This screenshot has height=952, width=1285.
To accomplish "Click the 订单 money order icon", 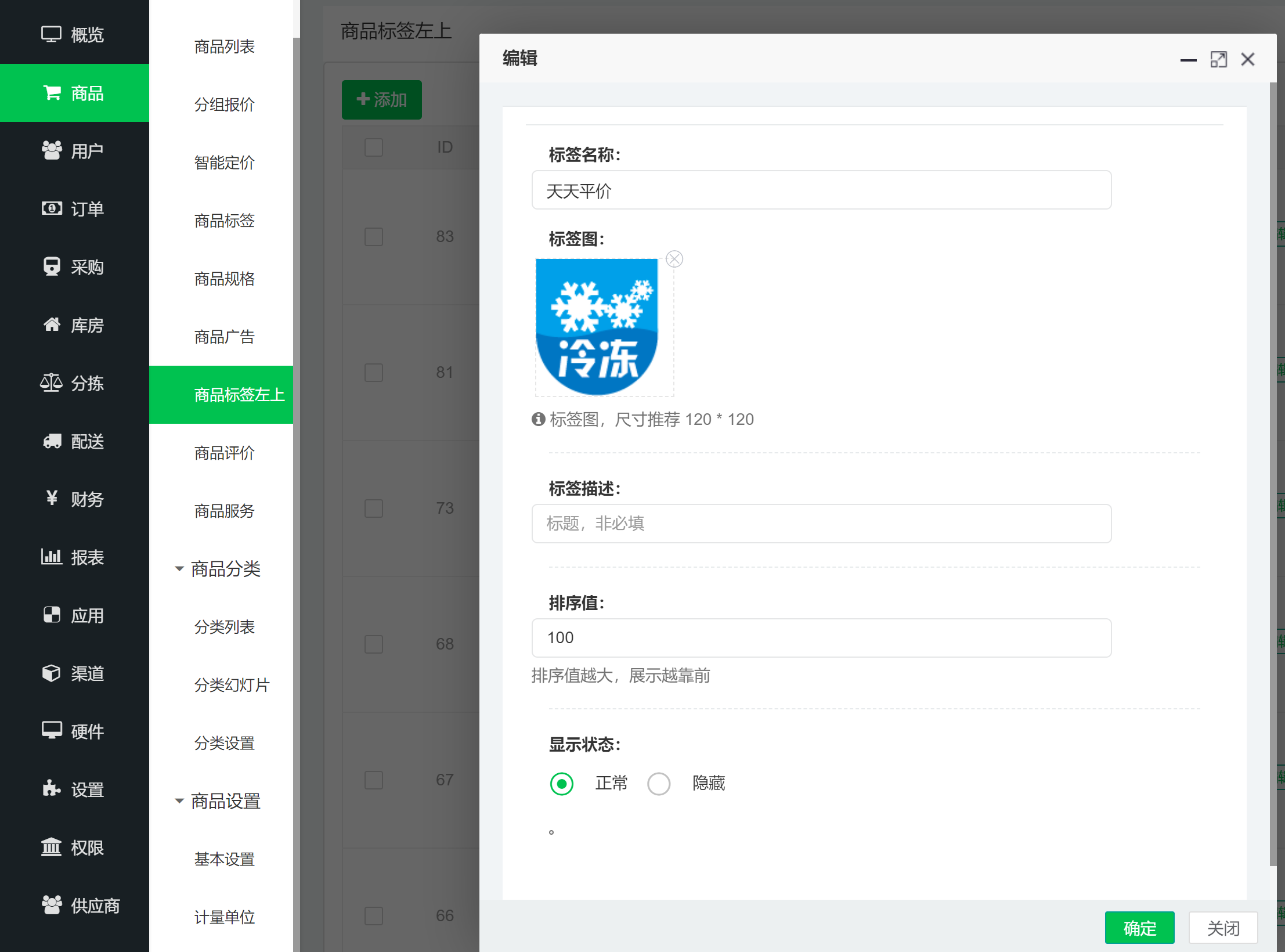I will coord(52,208).
